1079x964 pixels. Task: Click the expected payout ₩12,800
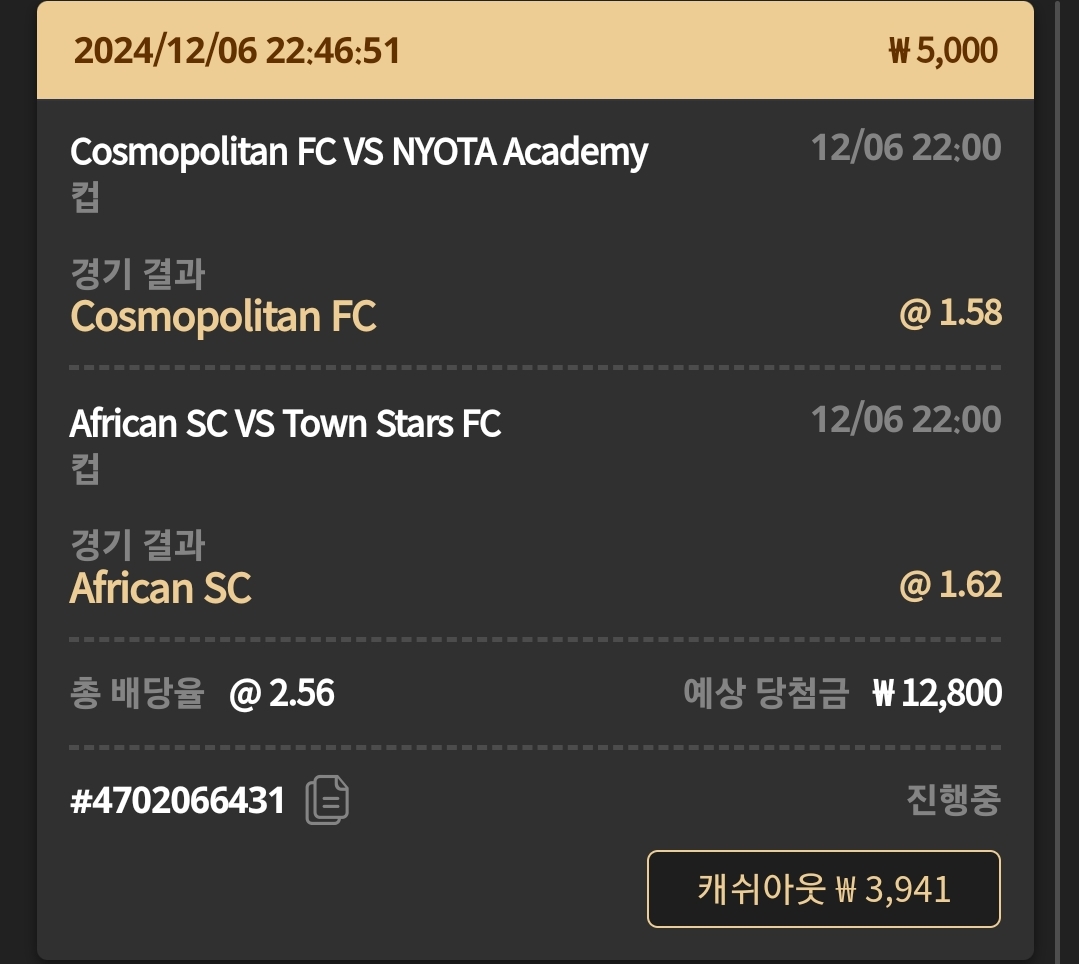(936, 693)
